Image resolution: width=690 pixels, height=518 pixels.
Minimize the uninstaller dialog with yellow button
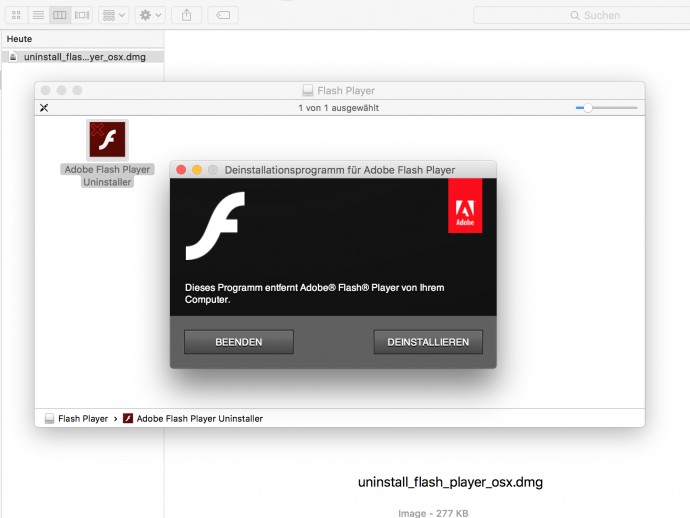pyautogui.click(x=197, y=170)
